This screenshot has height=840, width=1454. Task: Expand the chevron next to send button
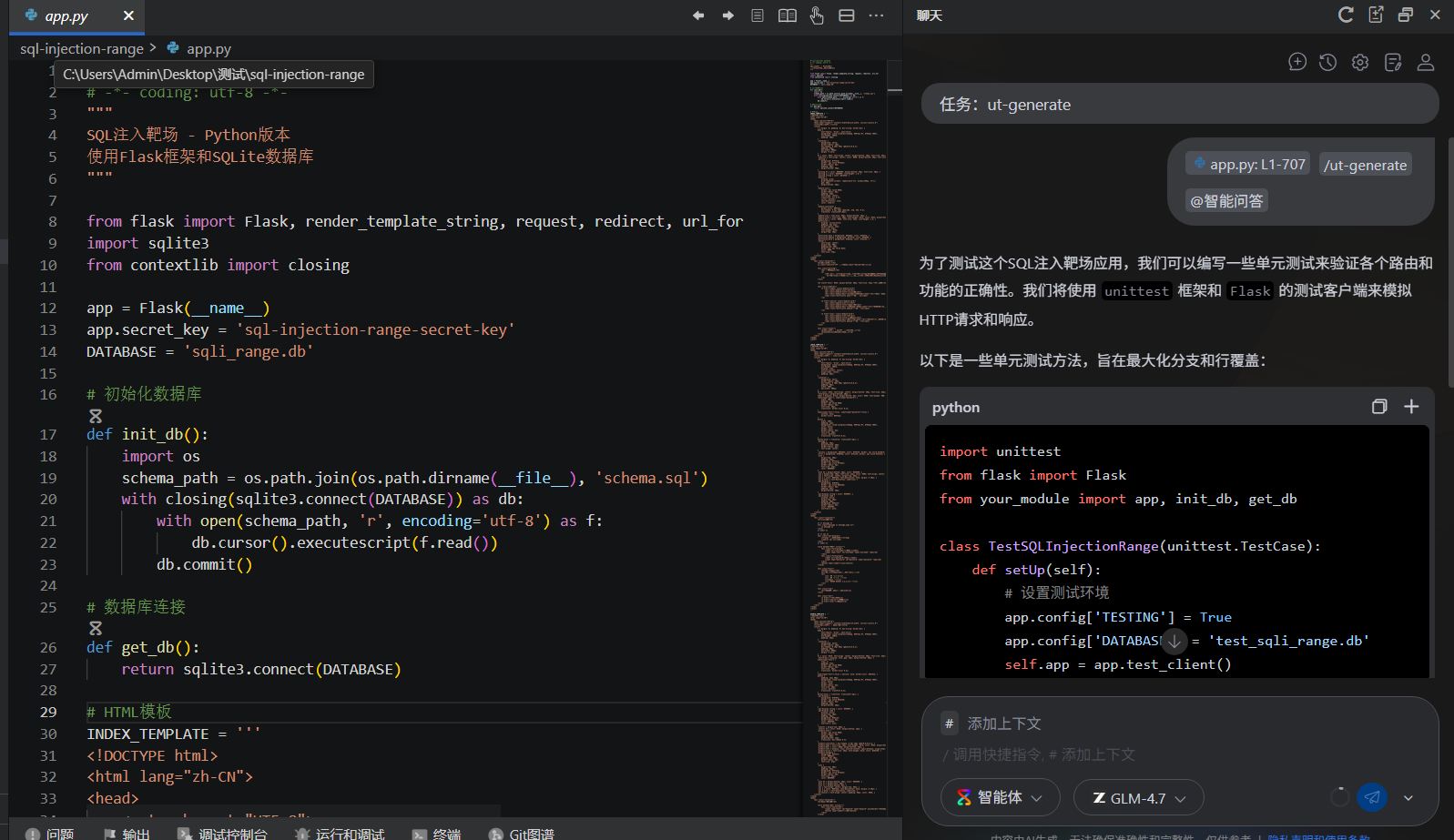(1408, 798)
